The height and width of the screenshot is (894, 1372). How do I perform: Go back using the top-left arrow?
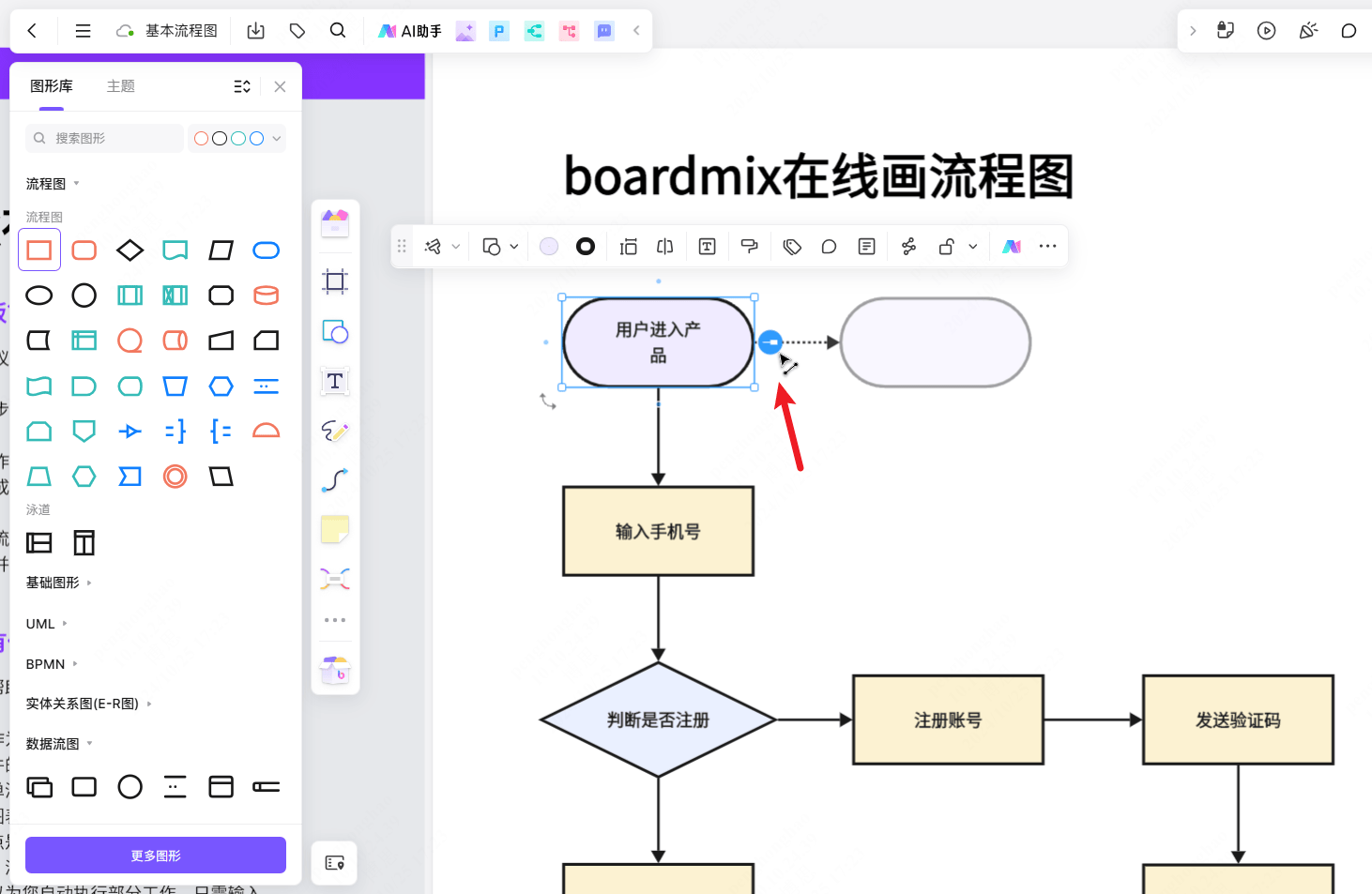pos(32,31)
